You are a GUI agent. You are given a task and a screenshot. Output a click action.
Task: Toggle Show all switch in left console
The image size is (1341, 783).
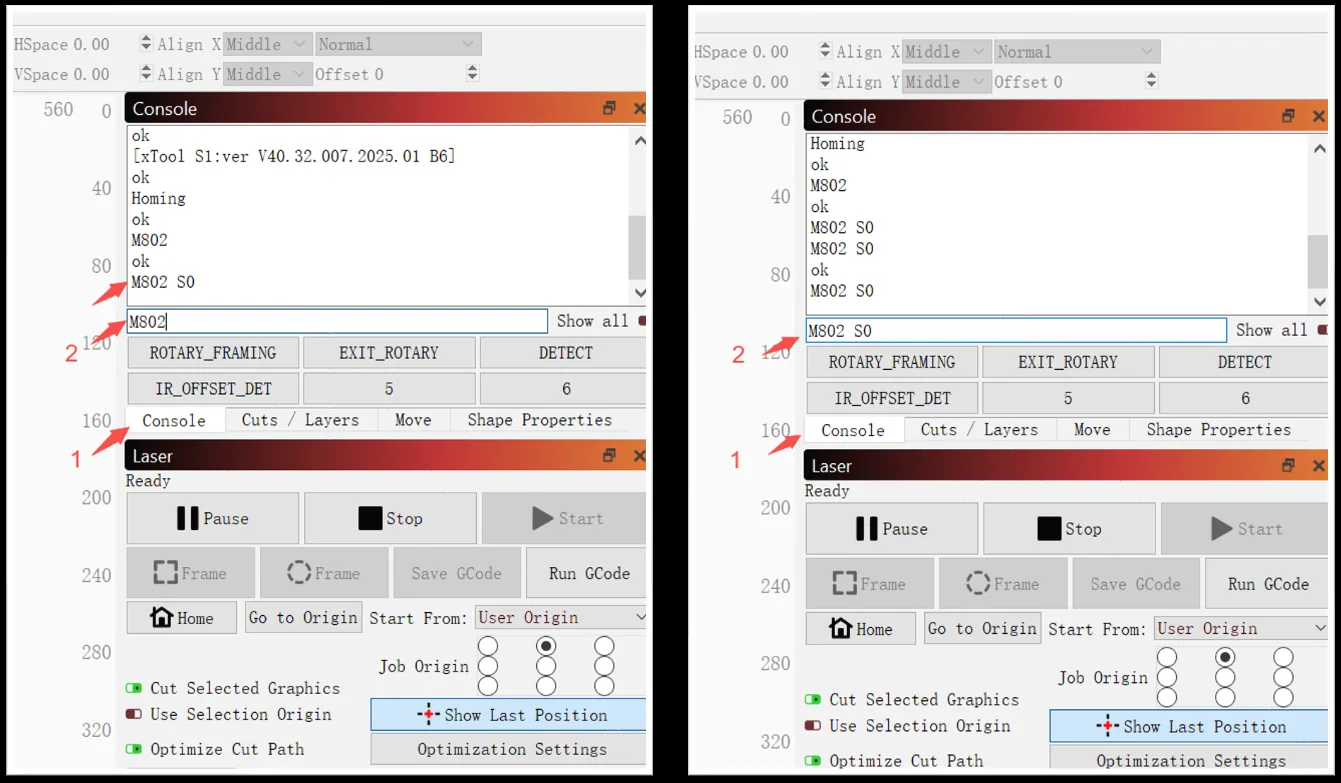coord(641,321)
